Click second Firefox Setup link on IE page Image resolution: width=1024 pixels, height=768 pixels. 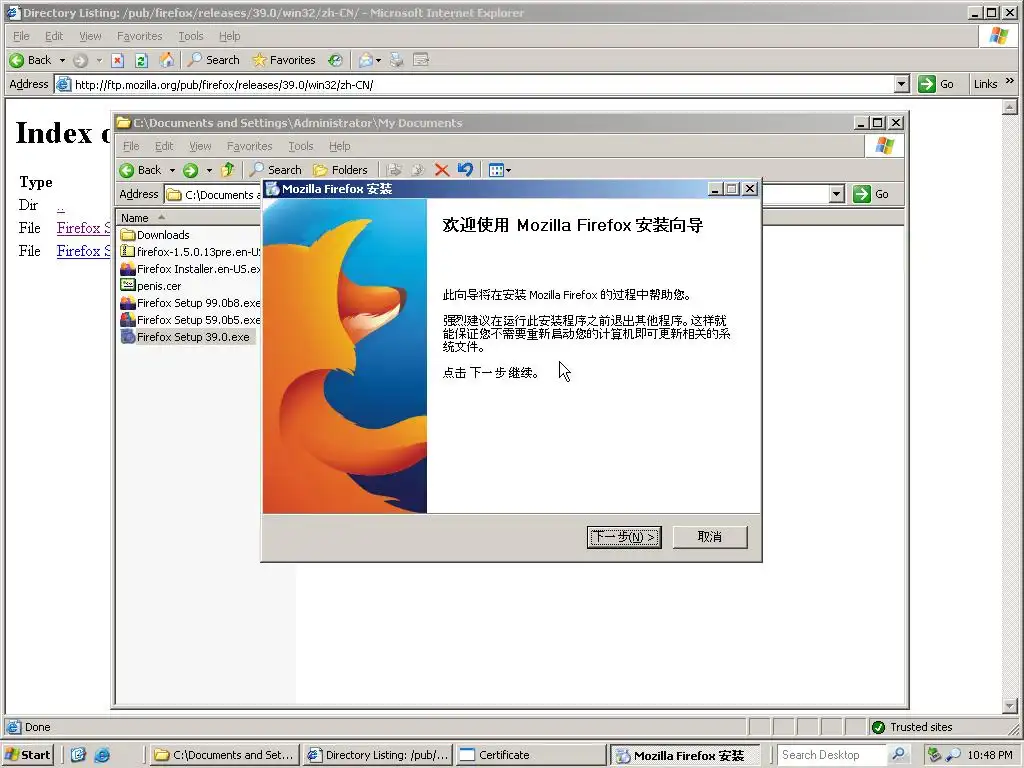[x=83, y=251]
